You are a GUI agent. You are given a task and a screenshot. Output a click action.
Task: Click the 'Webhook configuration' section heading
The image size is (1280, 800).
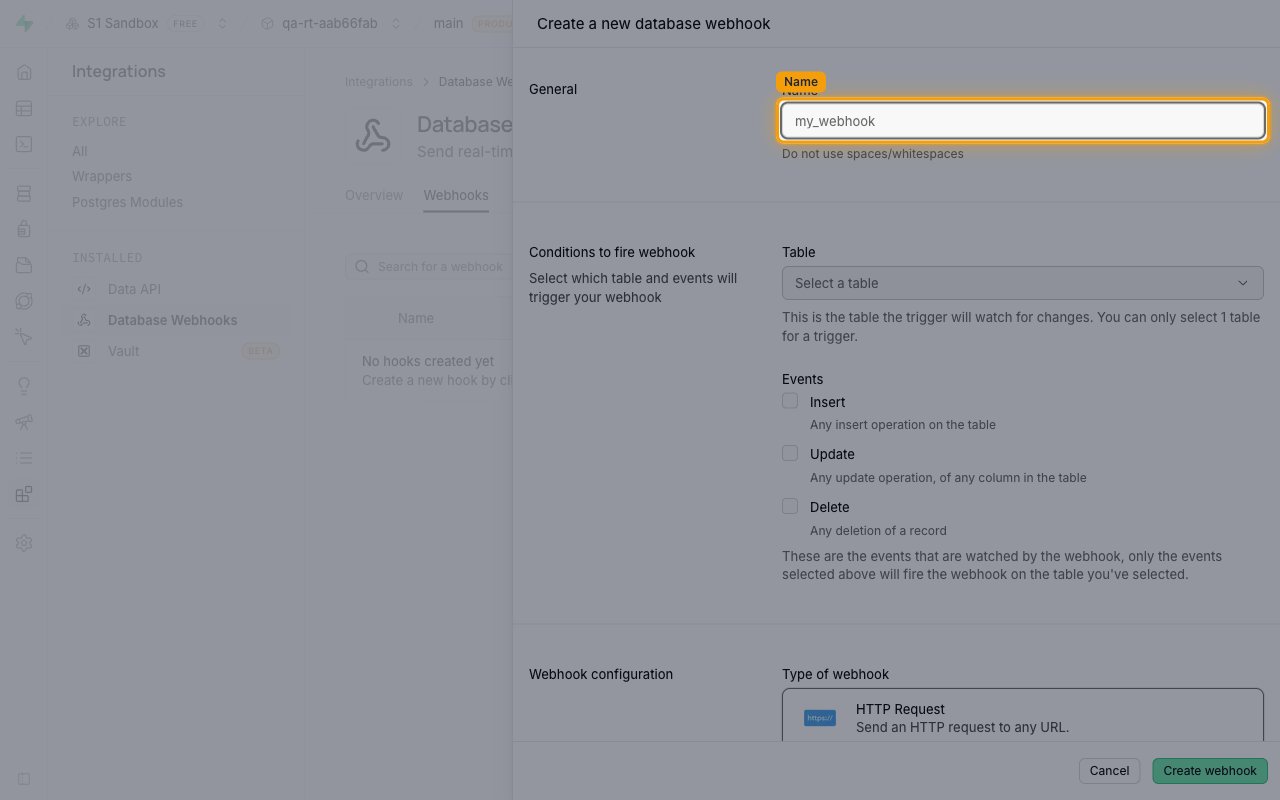[x=601, y=674]
